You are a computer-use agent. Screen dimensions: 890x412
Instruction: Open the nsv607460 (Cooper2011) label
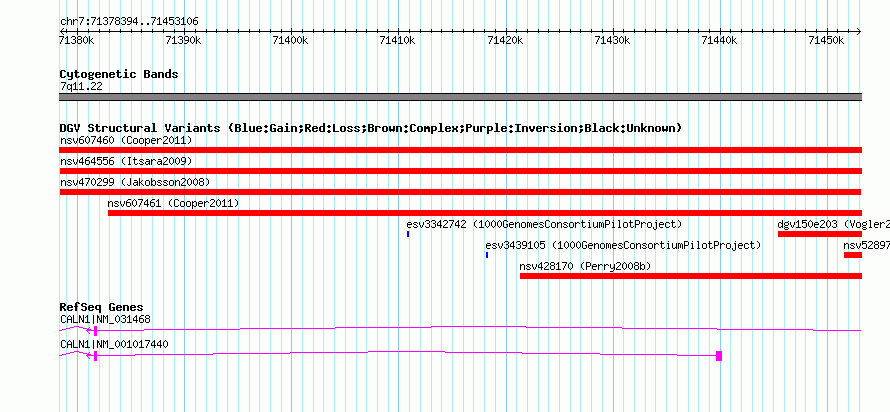126,140
